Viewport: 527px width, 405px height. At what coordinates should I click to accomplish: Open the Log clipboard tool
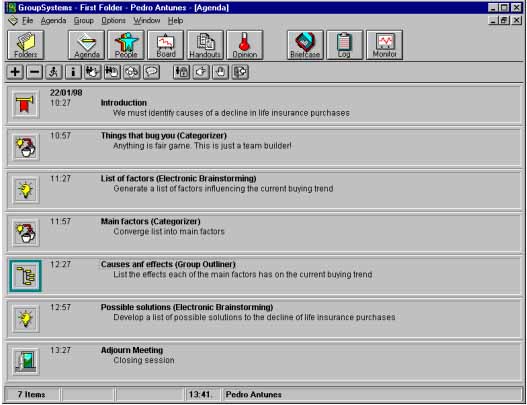(x=344, y=45)
